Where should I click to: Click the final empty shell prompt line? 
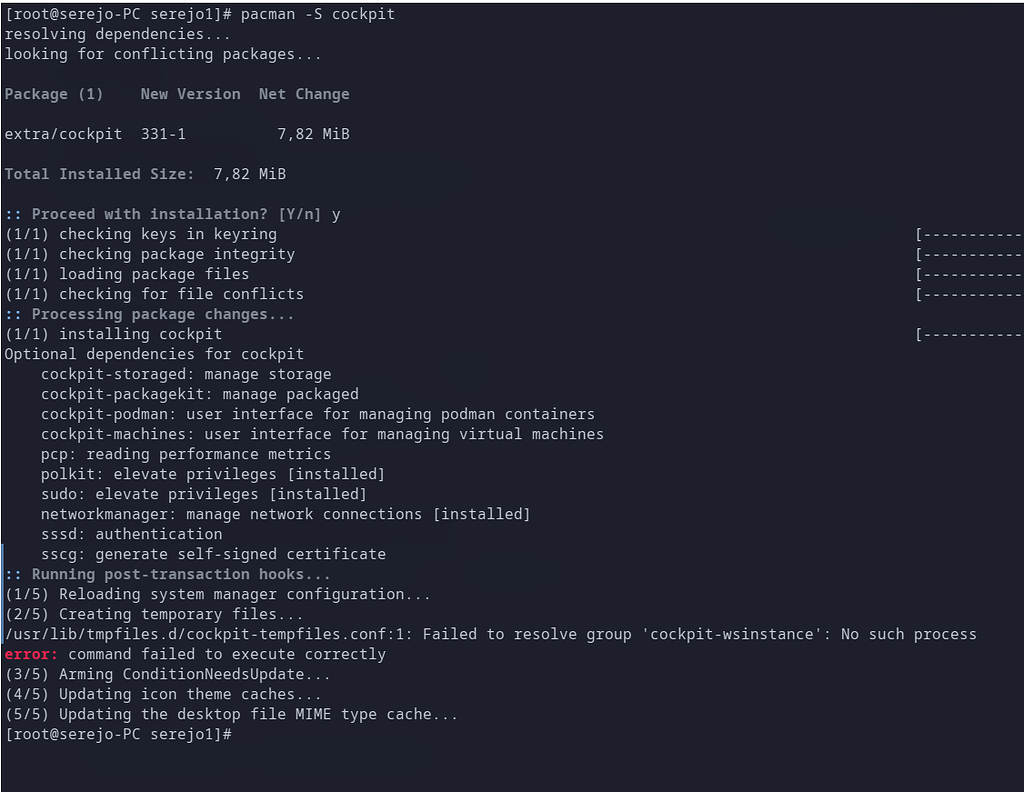point(120,734)
